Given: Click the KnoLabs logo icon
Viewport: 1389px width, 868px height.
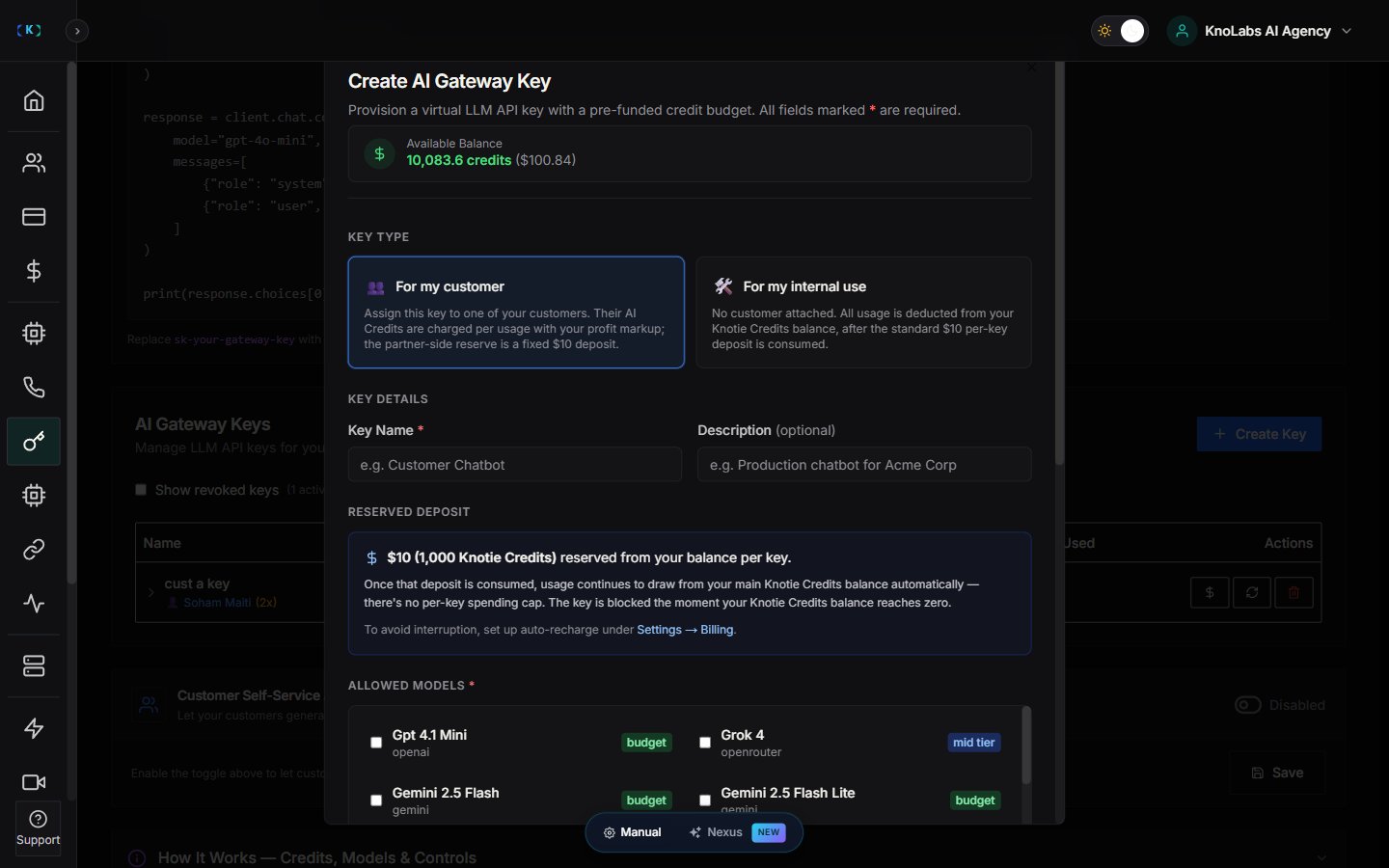Looking at the screenshot, I should click(x=29, y=30).
